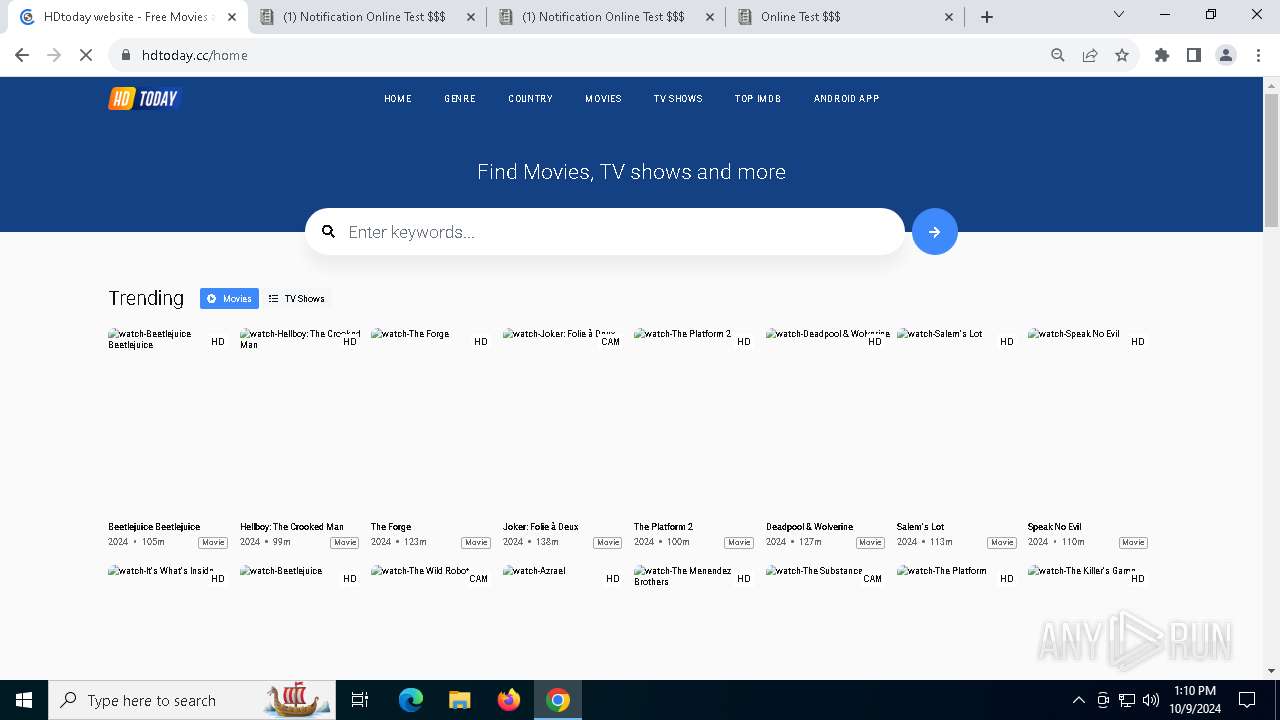The height and width of the screenshot is (720, 1280).
Task: Click Chrome icon on taskbar
Action: pos(558,700)
